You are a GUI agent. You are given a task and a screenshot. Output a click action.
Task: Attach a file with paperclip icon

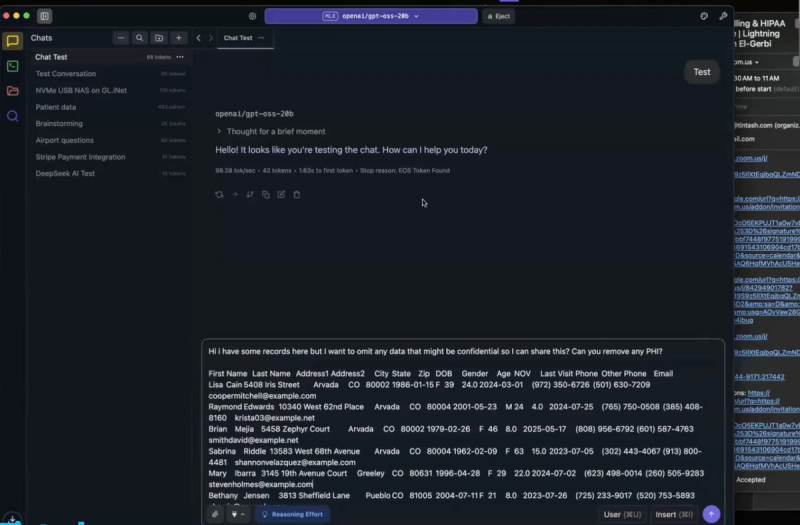pos(215,514)
